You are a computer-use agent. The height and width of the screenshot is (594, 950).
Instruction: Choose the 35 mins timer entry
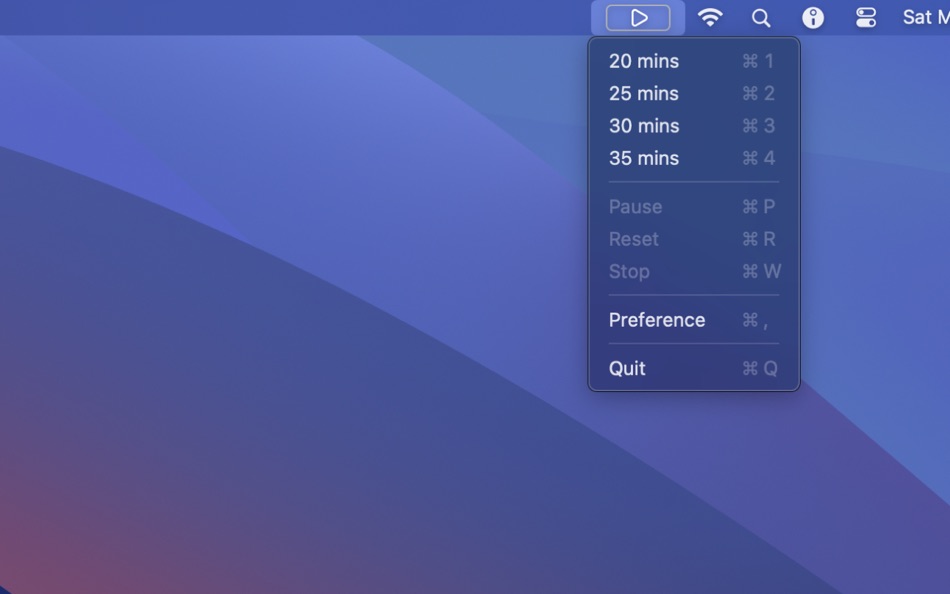pyautogui.click(x=644, y=158)
